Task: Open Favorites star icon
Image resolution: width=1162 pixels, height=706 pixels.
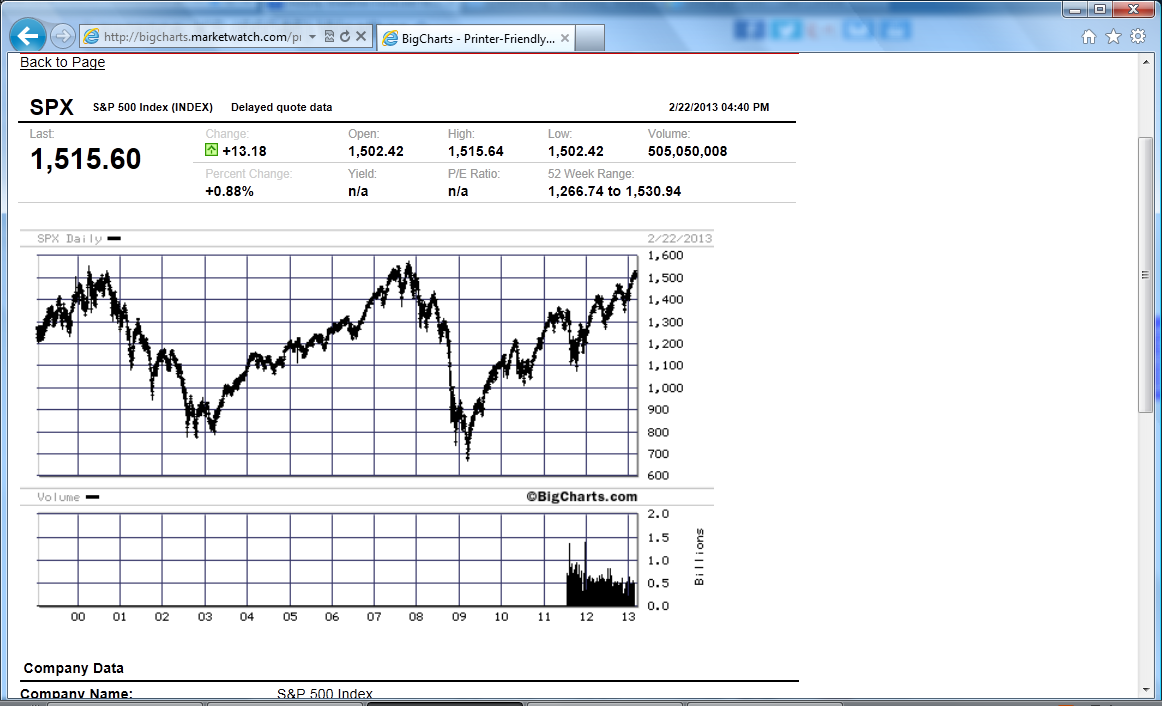Action: coord(1113,37)
